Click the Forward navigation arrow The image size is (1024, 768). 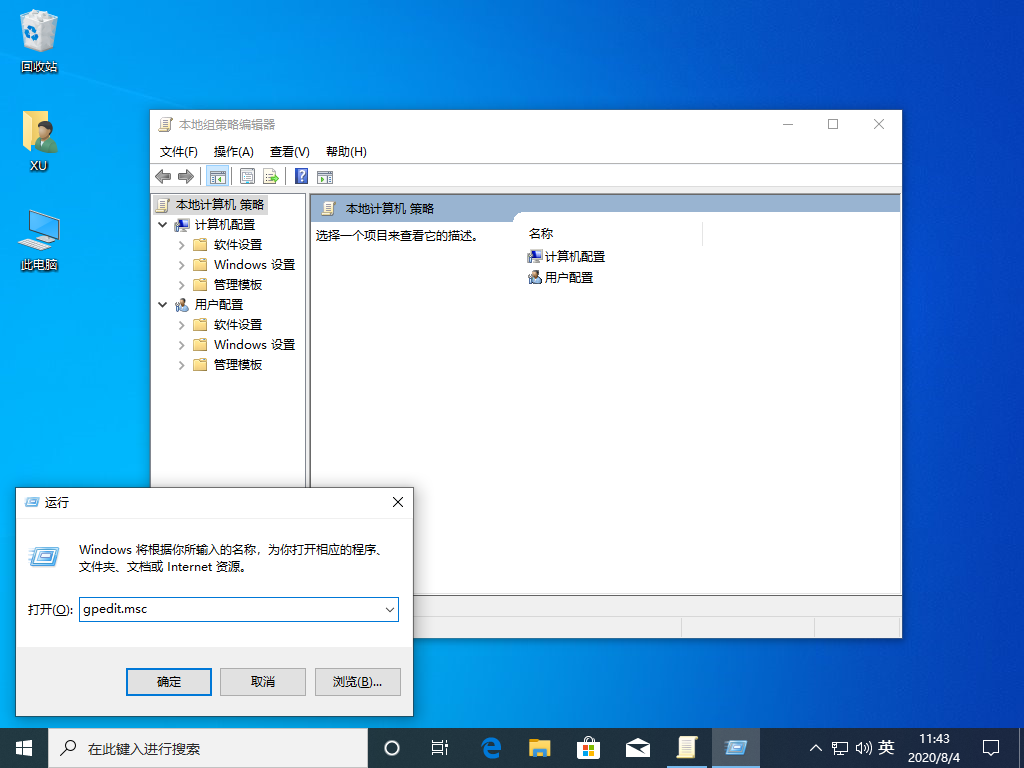[186, 176]
